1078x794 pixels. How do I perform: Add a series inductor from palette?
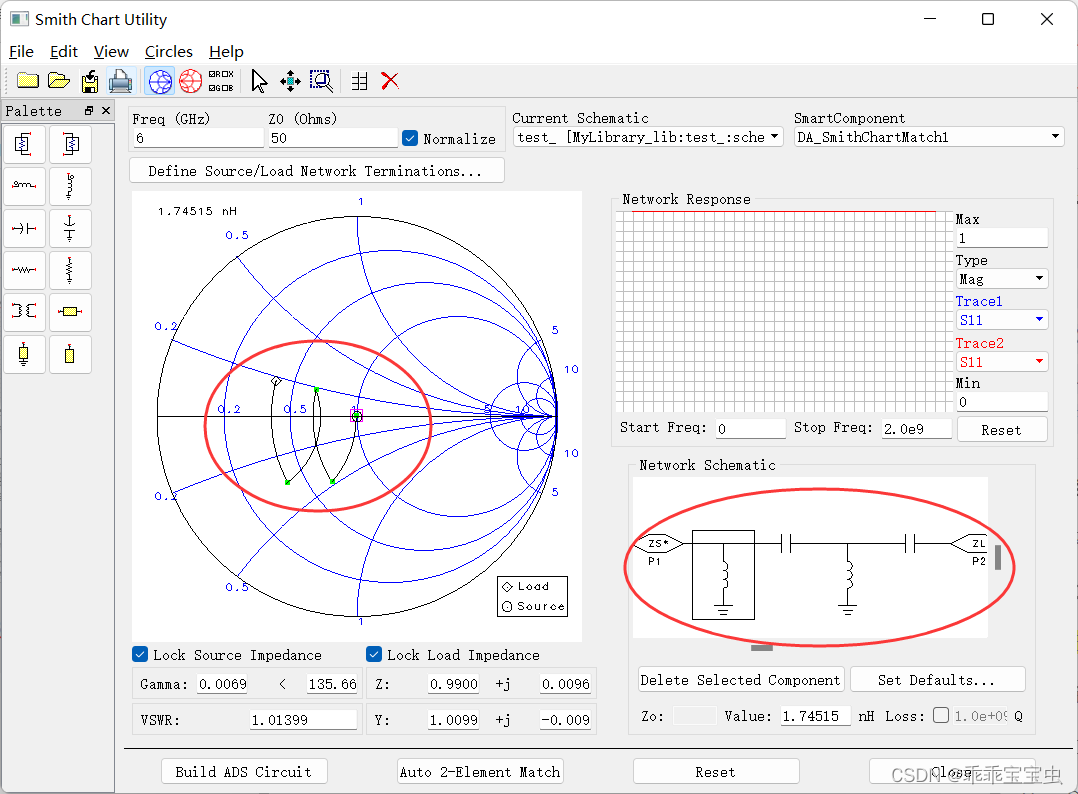coord(24,186)
